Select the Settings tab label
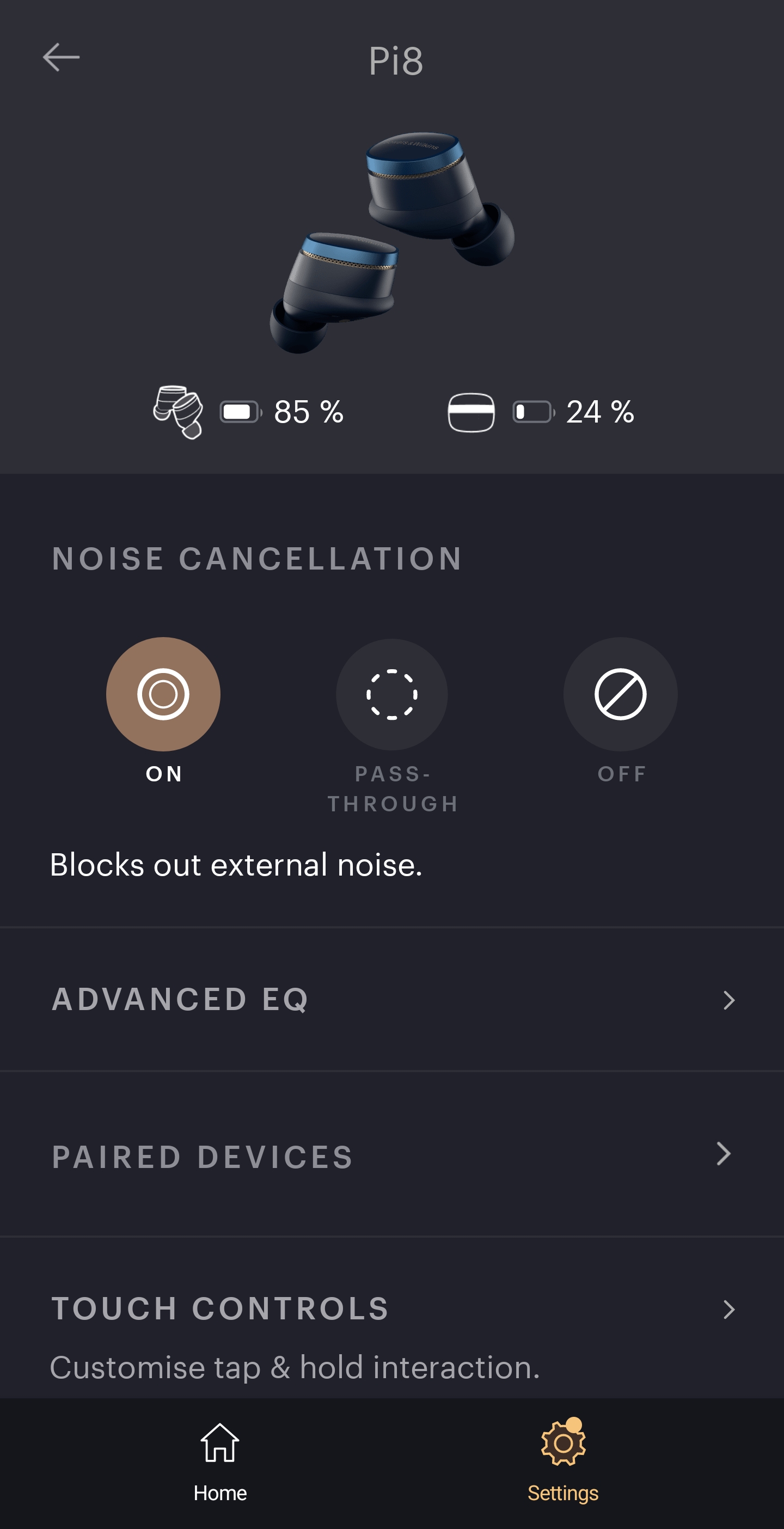Image resolution: width=784 pixels, height=1529 pixels. [562, 1493]
